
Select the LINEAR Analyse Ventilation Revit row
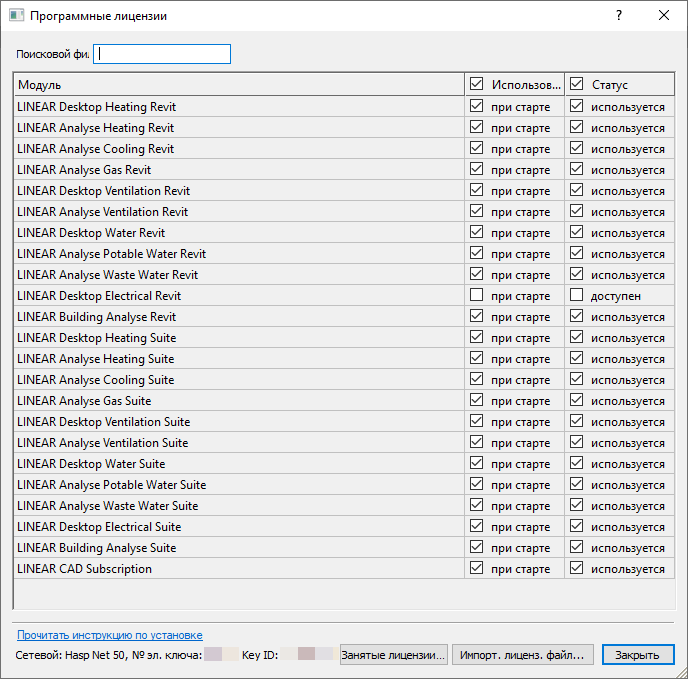pos(344,212)
